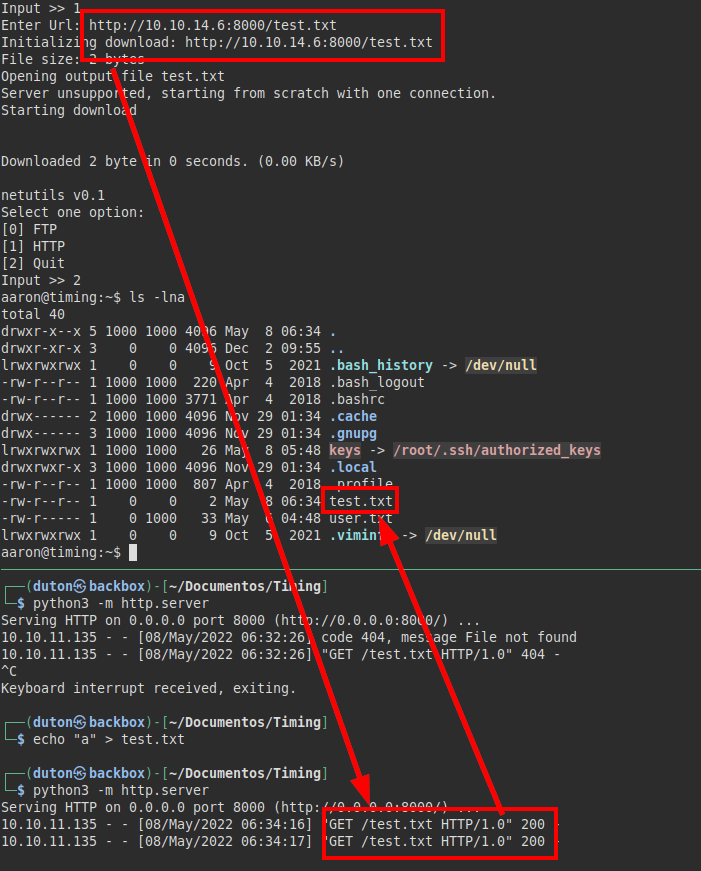Click the .cache directory name
The image size is (701, 871).
click(x=353, y=417)
